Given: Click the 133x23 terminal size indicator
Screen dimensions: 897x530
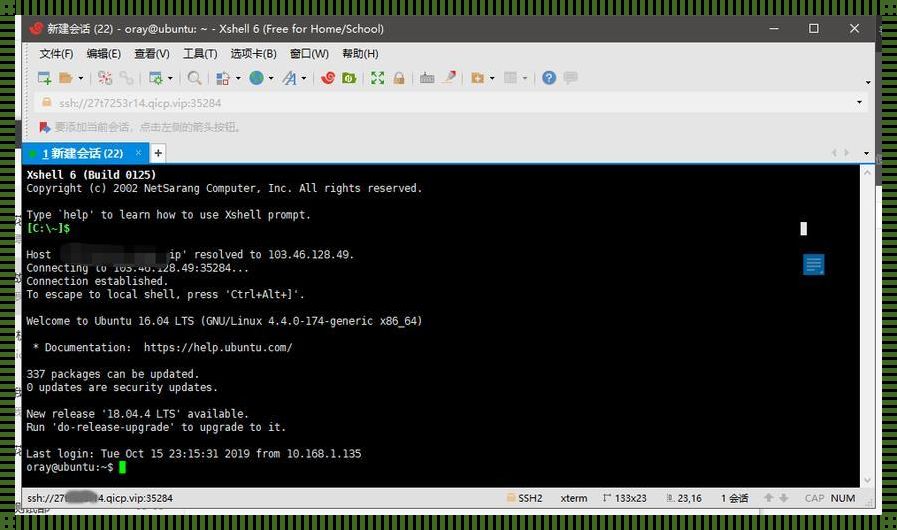Looking at the screenshot, I should [624, 499].
